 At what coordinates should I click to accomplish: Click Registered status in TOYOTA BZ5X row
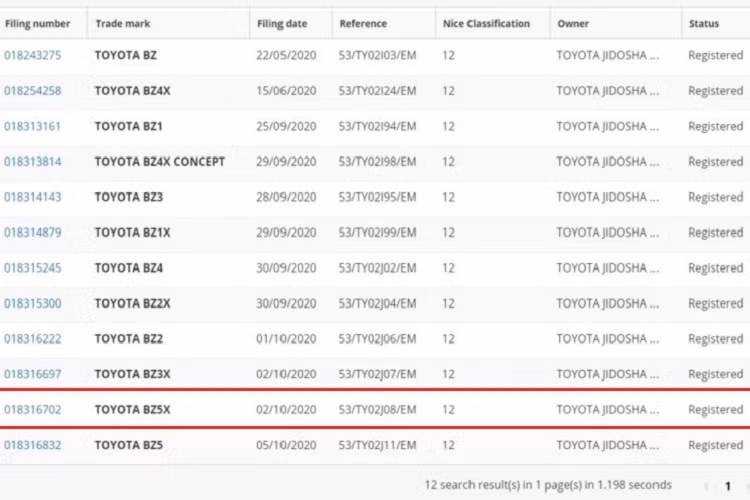tap(716, 410)
